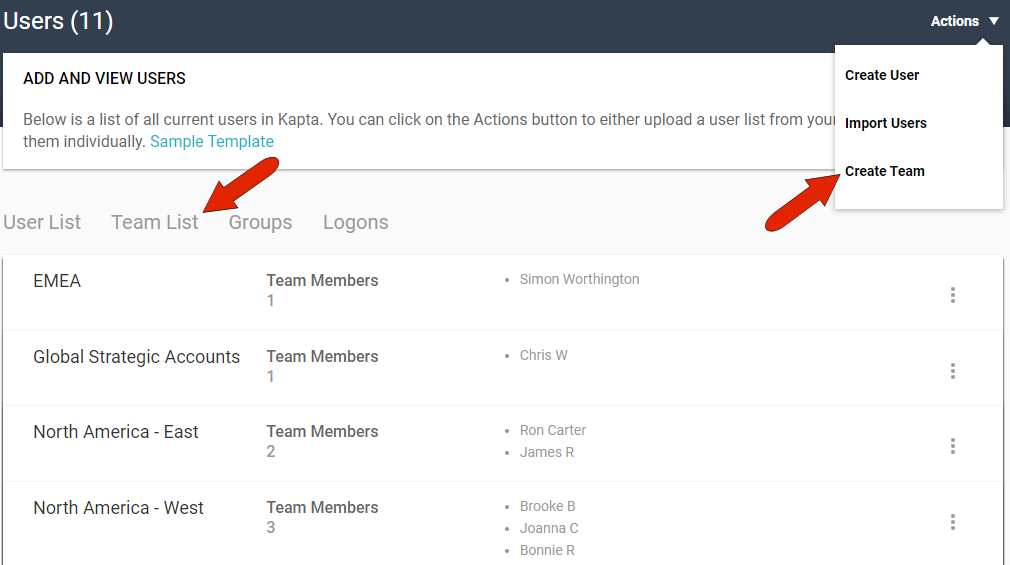Open North America - East kebab menu
Viewport: 1010px width, 565px height.
coord(952,446)
